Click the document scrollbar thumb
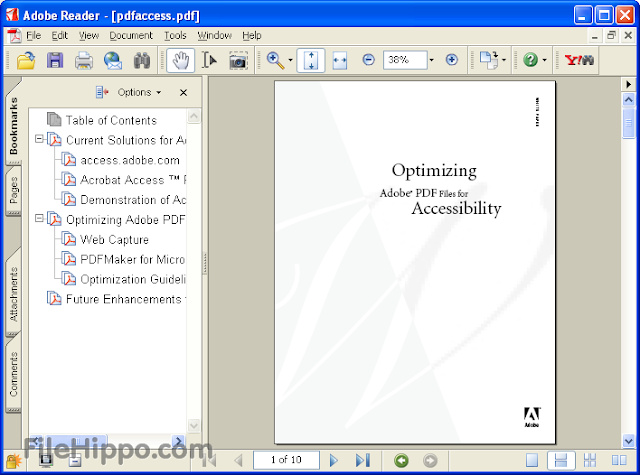 tap(629, 122)
